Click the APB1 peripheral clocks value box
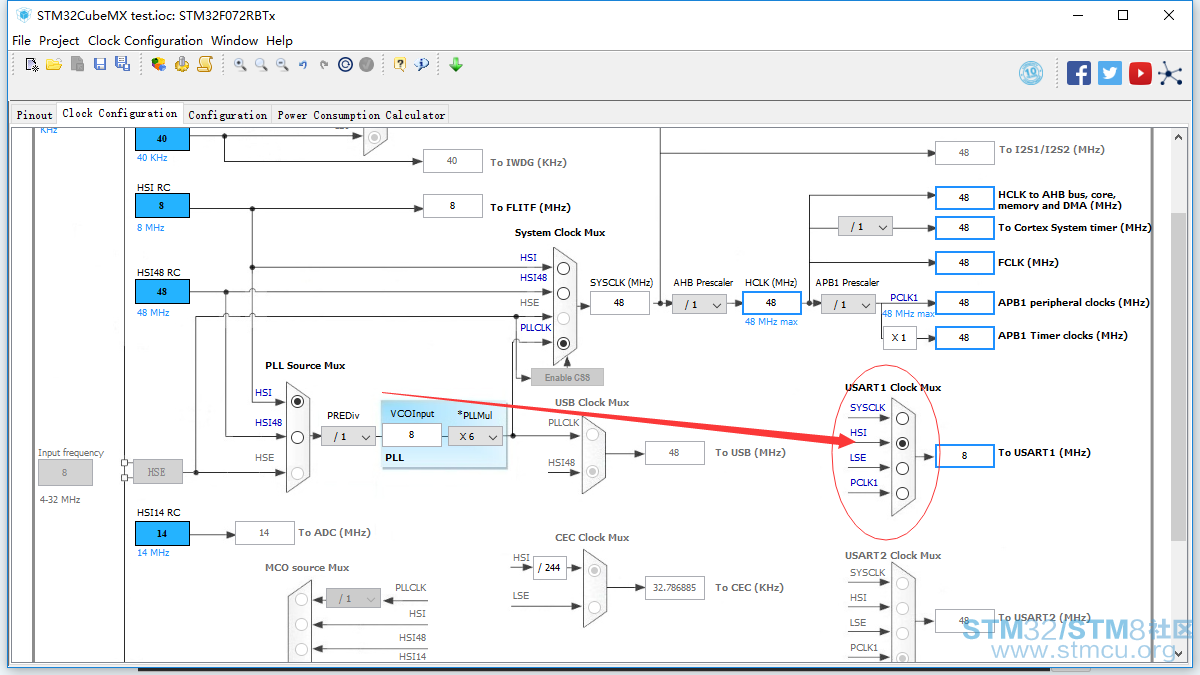The image size is (1200, 675). [x=964, y=303]
